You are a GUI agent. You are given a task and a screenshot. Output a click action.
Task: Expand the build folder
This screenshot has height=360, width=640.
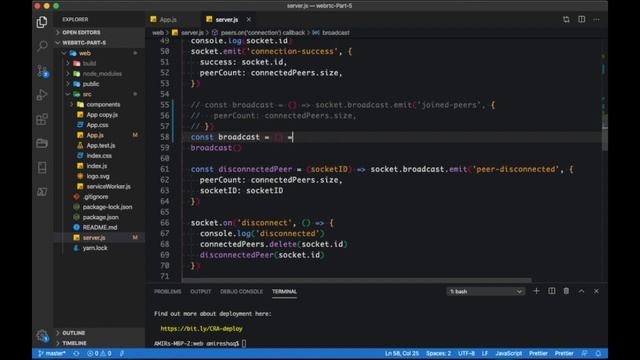click(89, 63)
